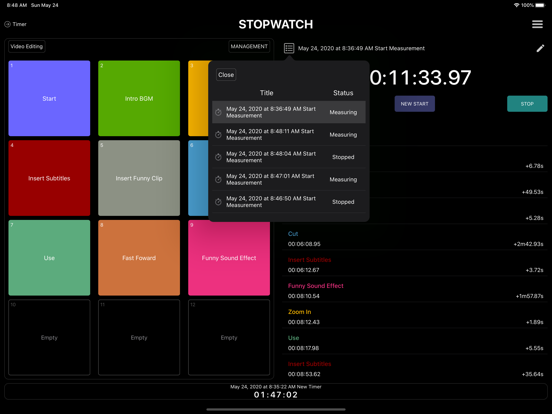This screenshot has width=552, height=414.
Task: Select the 8:47:01 AM Start Measurement row
Action: pos(289,180)
